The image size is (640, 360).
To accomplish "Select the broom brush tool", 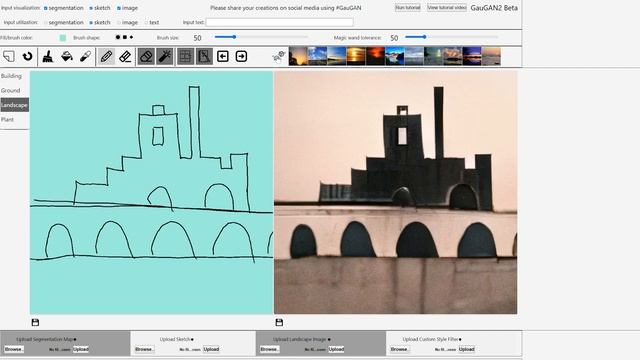I will point(48,56).
